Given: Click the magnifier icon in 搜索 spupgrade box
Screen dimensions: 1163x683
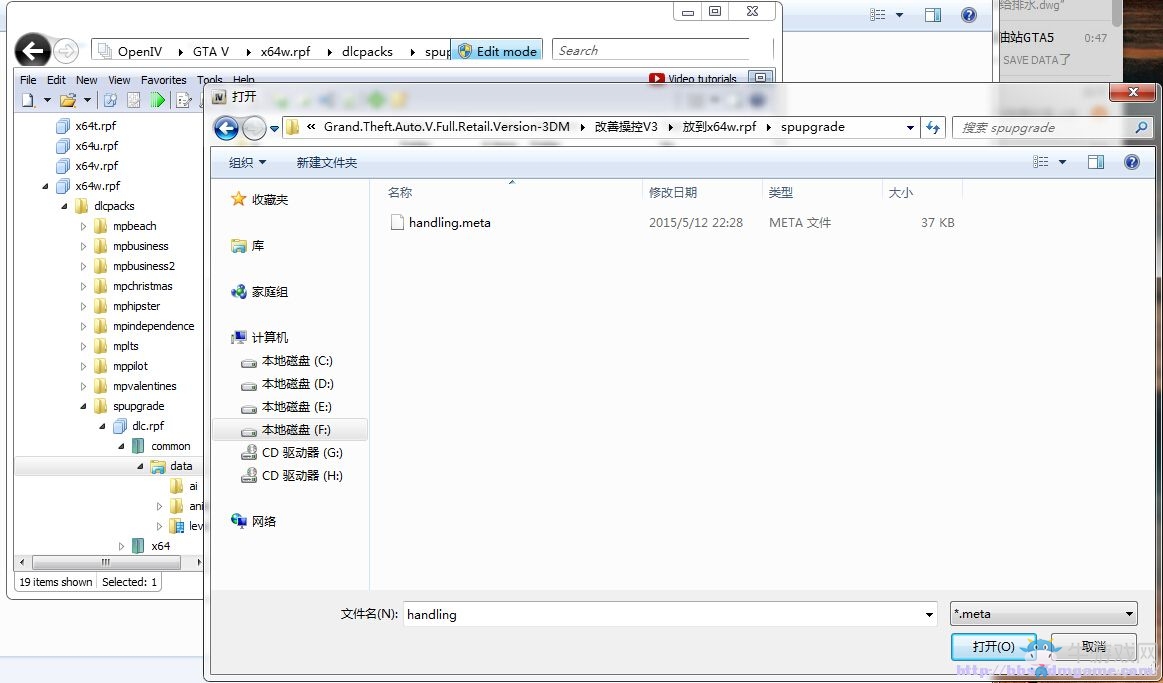Looking at the screenshot, I should point(1141,128).
